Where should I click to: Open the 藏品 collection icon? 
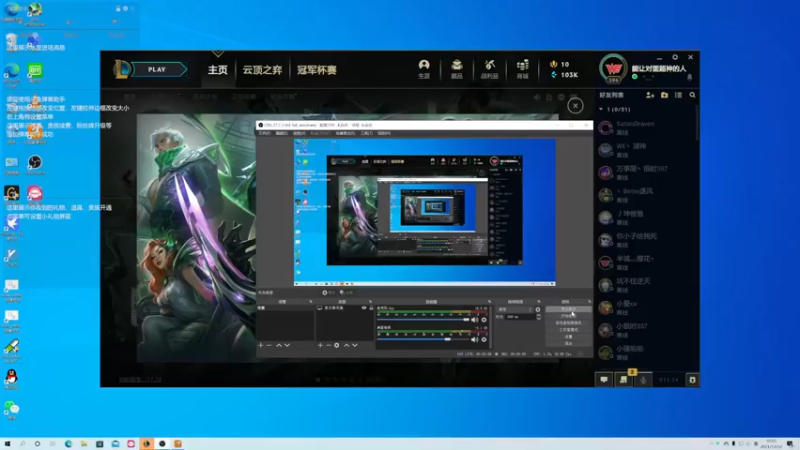tap(457, 69)
